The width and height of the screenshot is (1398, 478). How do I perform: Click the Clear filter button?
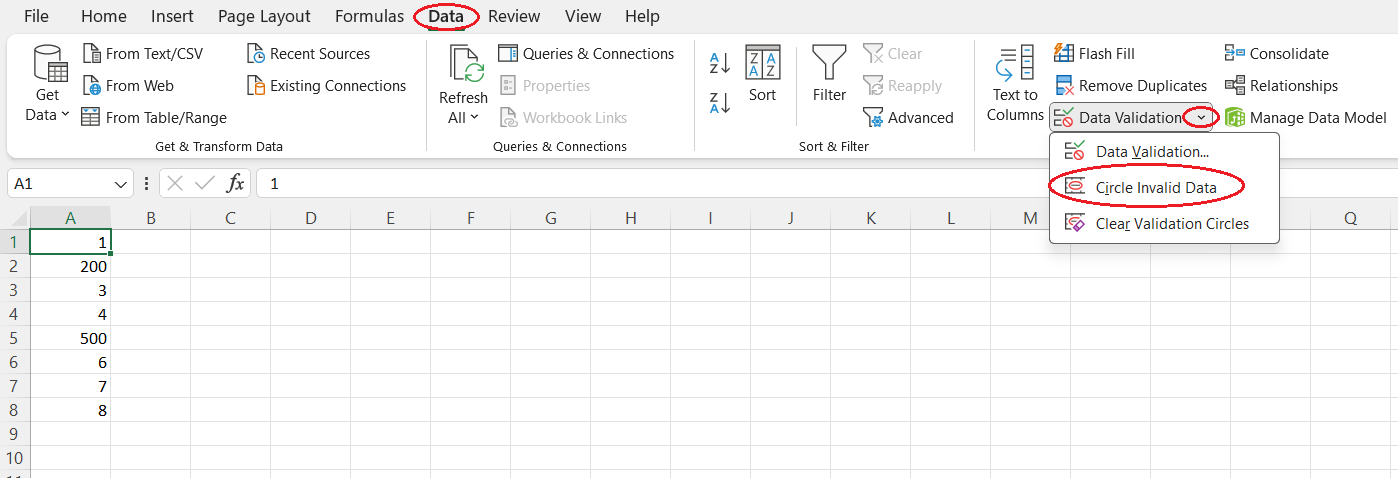pyautogui.click(x=893, y=54)
